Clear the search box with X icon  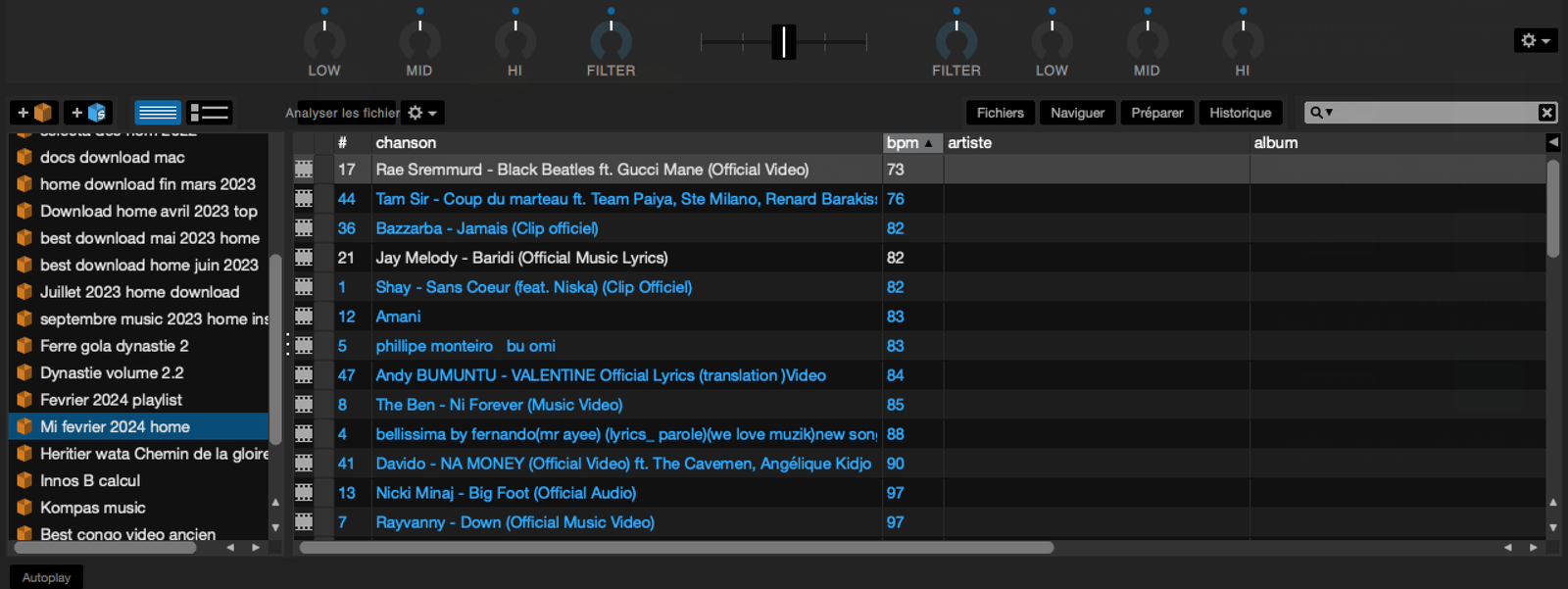[1546, 113]
